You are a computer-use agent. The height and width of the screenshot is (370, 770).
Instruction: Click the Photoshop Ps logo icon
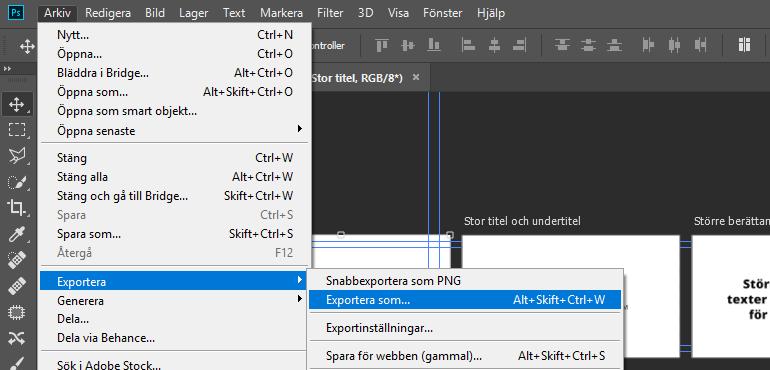16,12
